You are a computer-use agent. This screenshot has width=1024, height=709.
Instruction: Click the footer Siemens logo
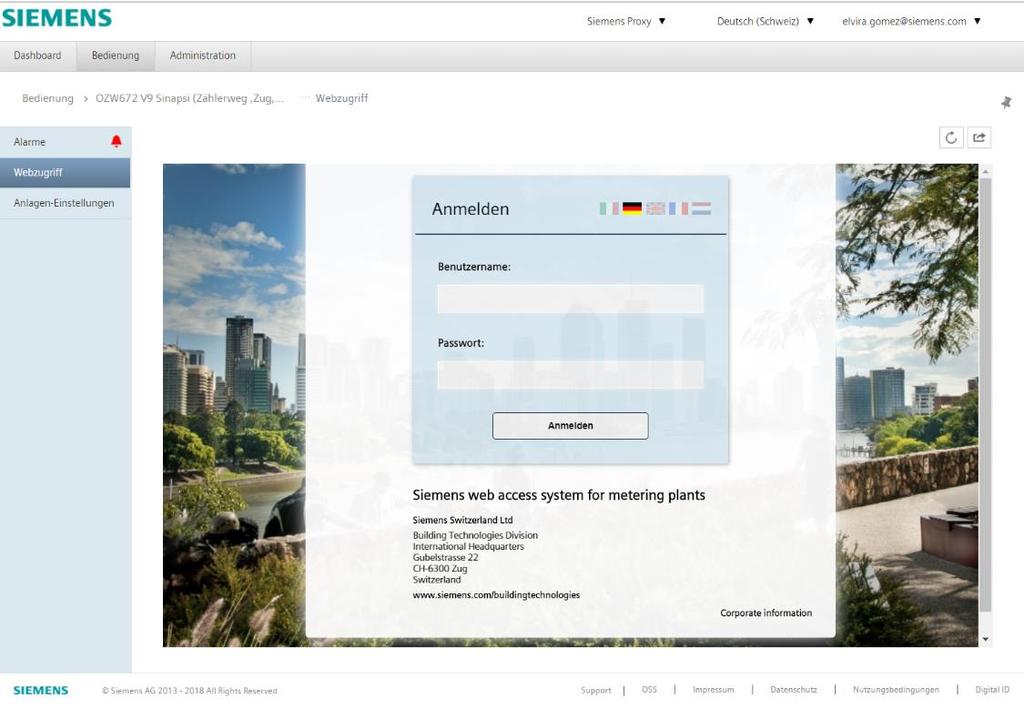pos(40,690)
